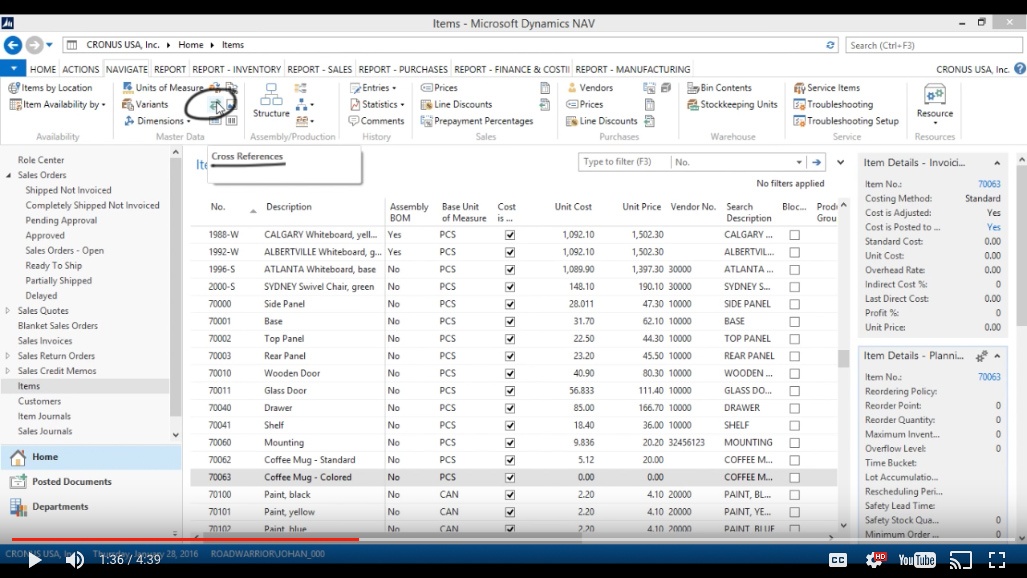1027x578 pixels.
Task: Open Customers in the navigation list
Action: click(39, 401)
